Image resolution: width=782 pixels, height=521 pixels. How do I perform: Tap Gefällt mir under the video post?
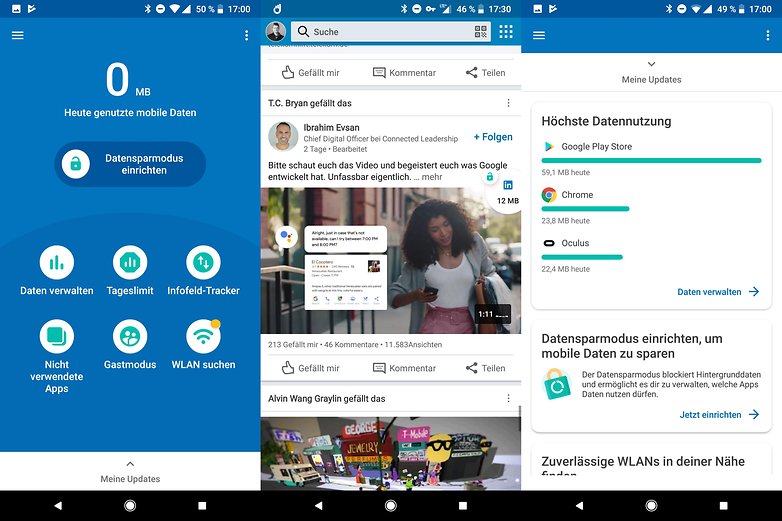point(311,368)
